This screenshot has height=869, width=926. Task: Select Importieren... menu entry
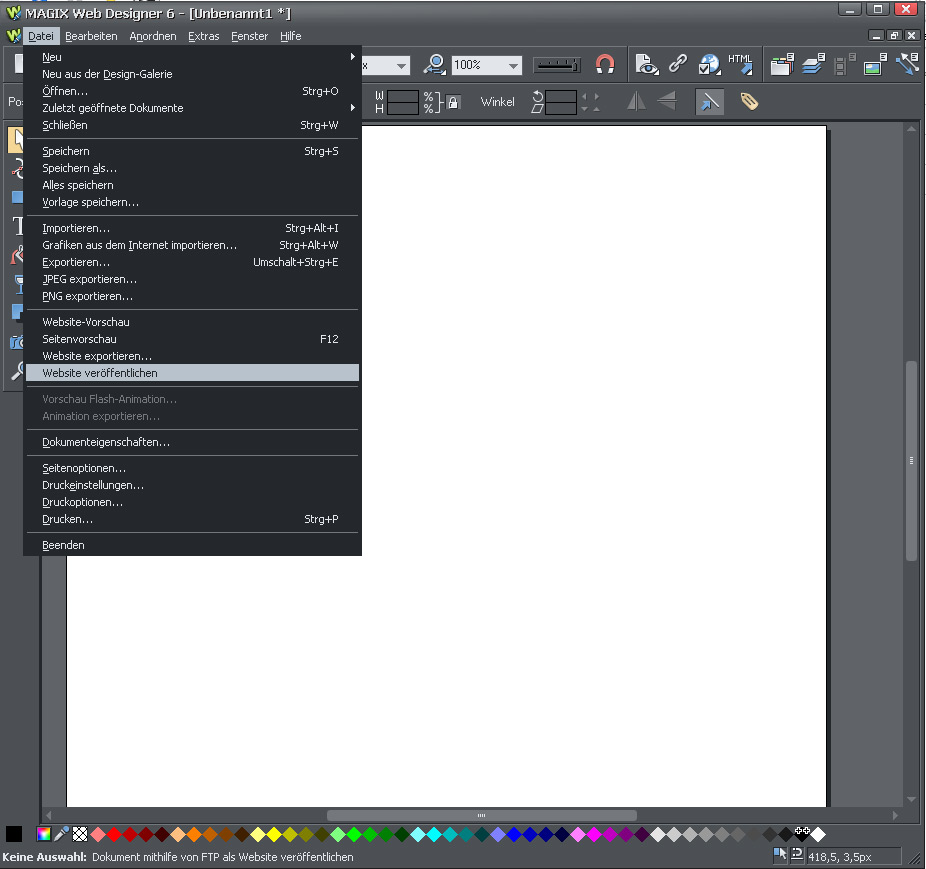click(193, 228)
